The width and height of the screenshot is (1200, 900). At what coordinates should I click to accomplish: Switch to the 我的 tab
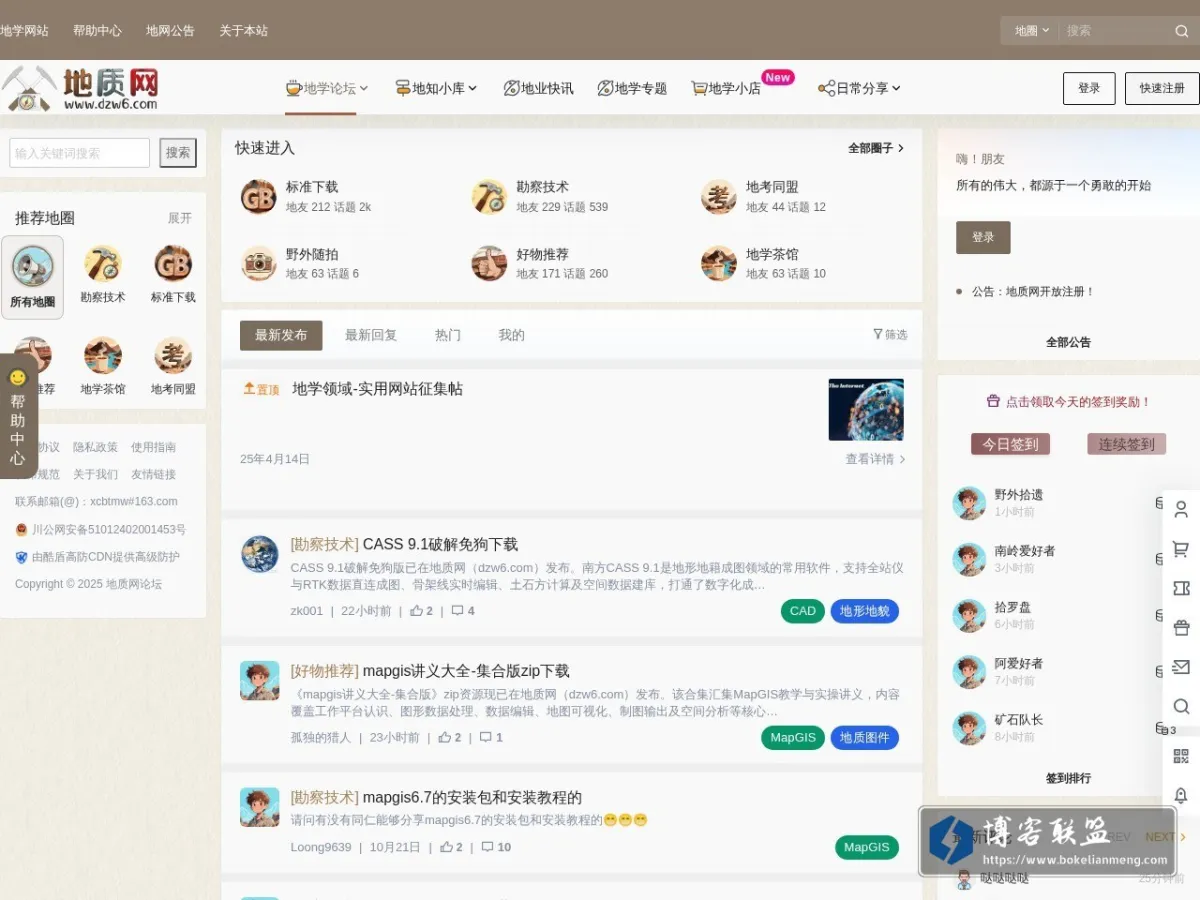[x=512, y=335]
